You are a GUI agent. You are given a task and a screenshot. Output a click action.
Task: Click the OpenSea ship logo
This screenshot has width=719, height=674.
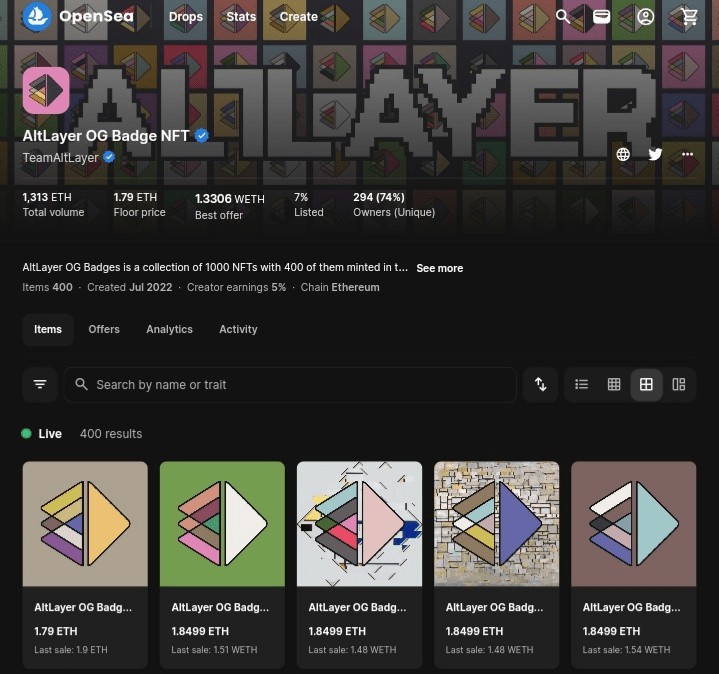click(x=37, y=17)
